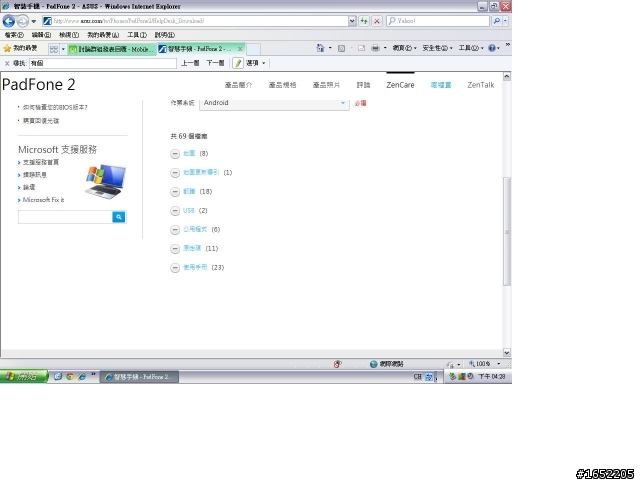Open the USB category link

(x=189, y=211)
